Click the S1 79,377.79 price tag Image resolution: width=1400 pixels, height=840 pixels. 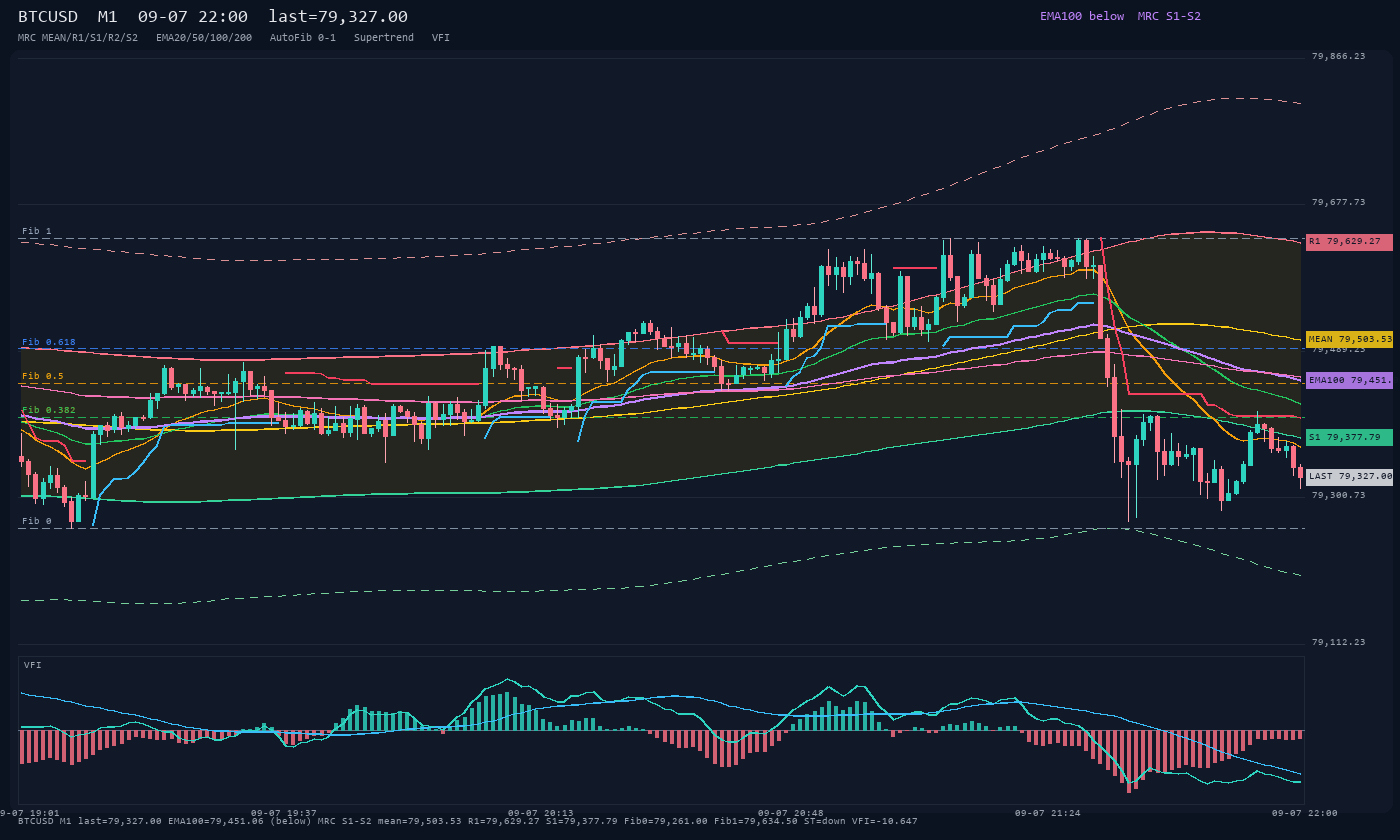tap(1349, 437)
